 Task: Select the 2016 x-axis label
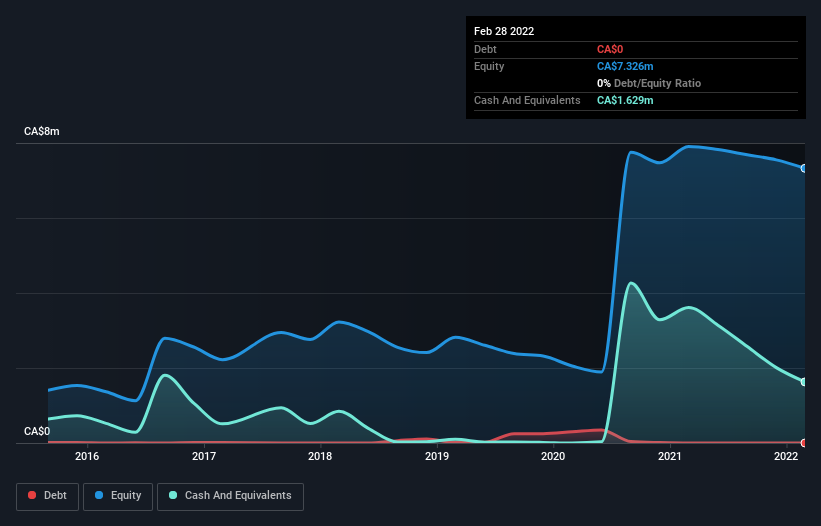click(87, 456)
